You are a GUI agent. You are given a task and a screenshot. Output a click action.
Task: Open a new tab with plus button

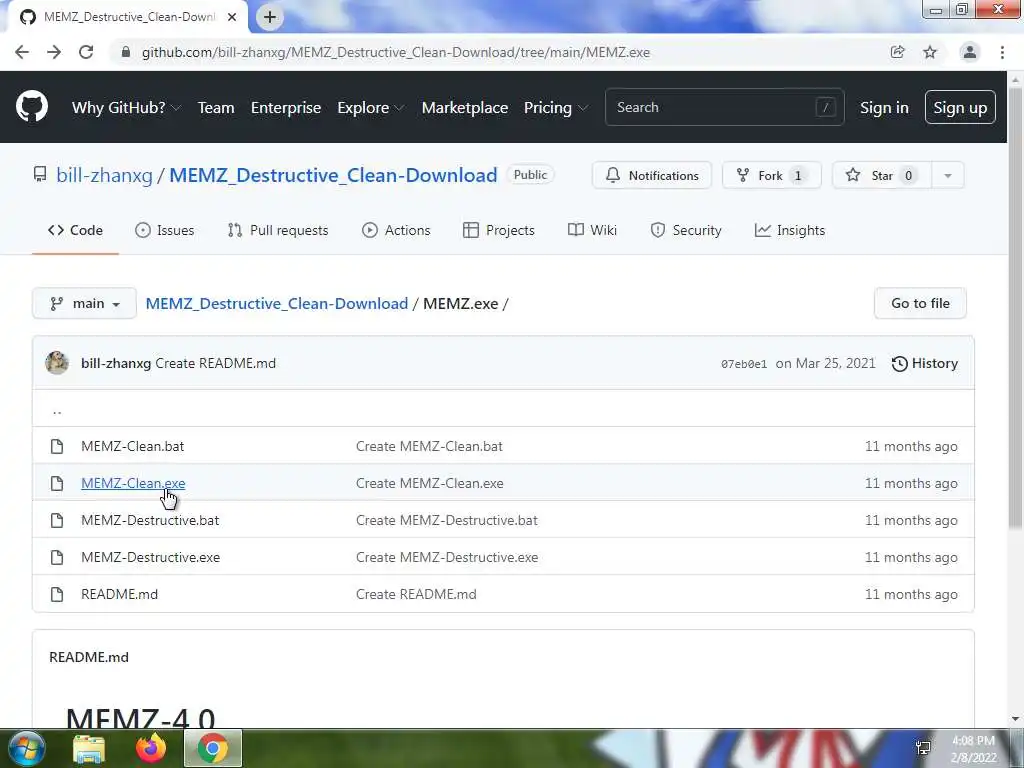coord(270,17)
